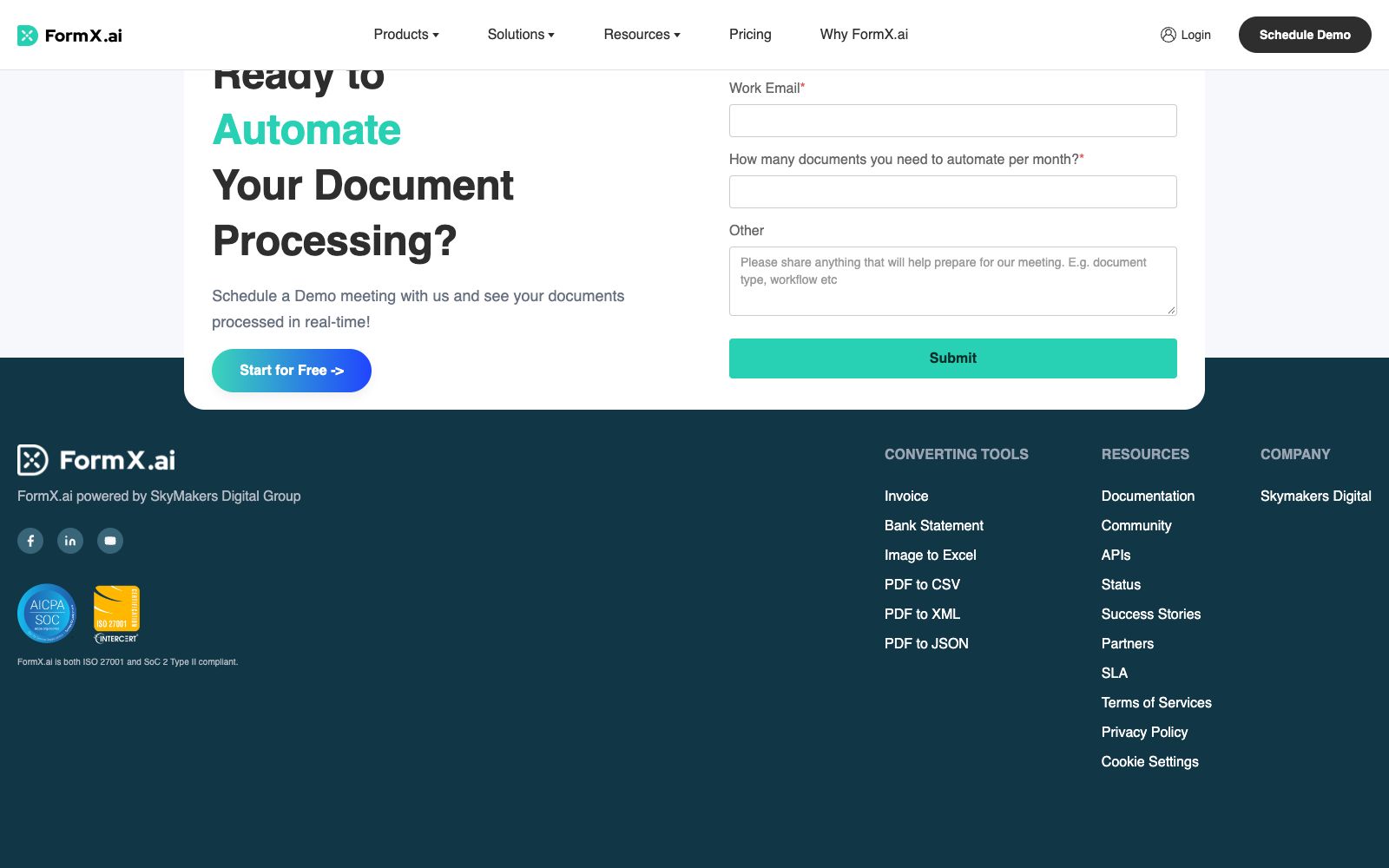Open the Pricing page
Screen dimensions: 1389x868
tap(750, 35)
